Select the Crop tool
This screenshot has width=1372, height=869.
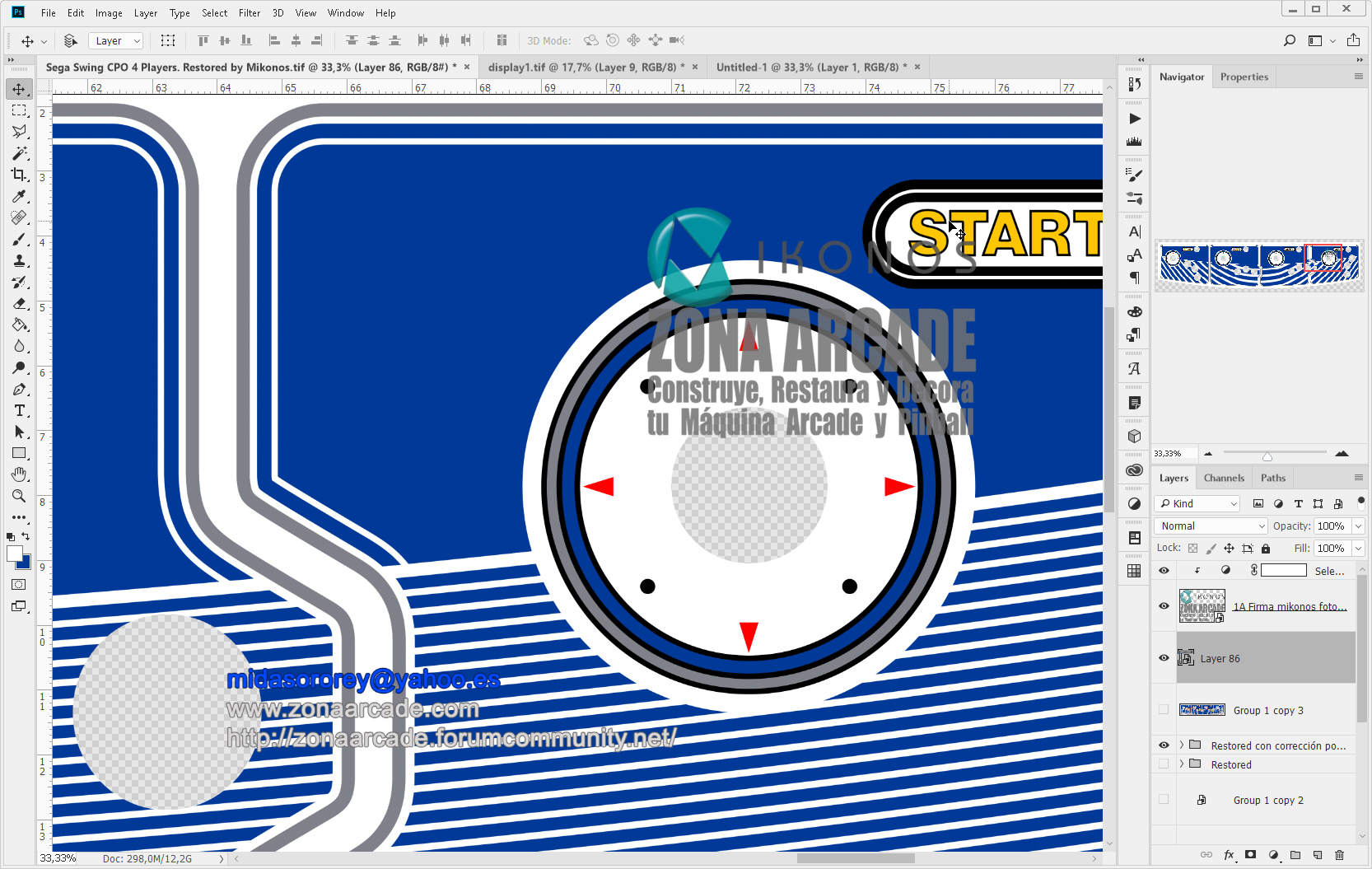tap(20, 175)
